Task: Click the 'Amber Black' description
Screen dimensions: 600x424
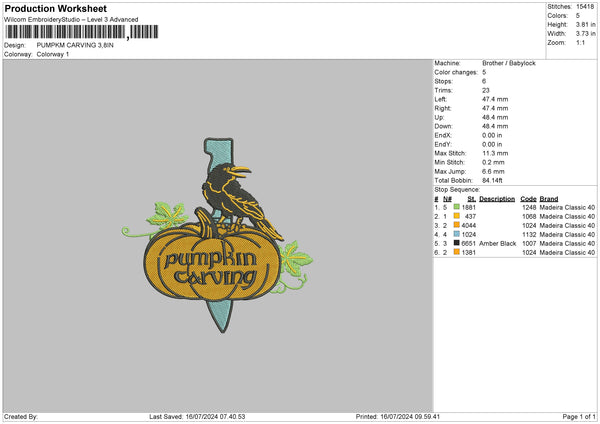Action: pyautogui.click(x=497, y=243)
